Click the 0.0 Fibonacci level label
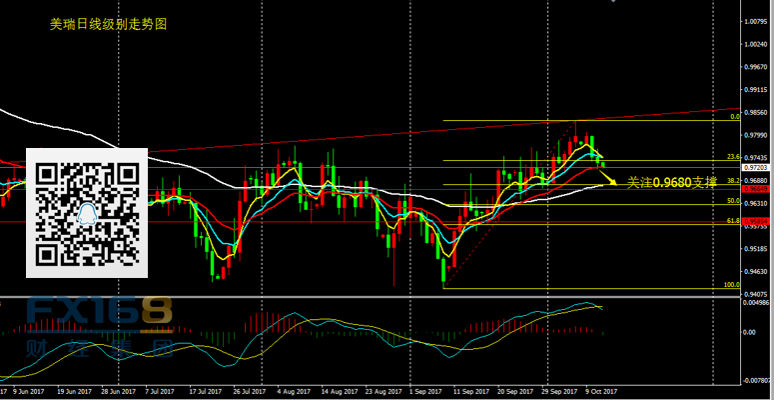This screenshot has height=400, width=774. click(733, 117)
